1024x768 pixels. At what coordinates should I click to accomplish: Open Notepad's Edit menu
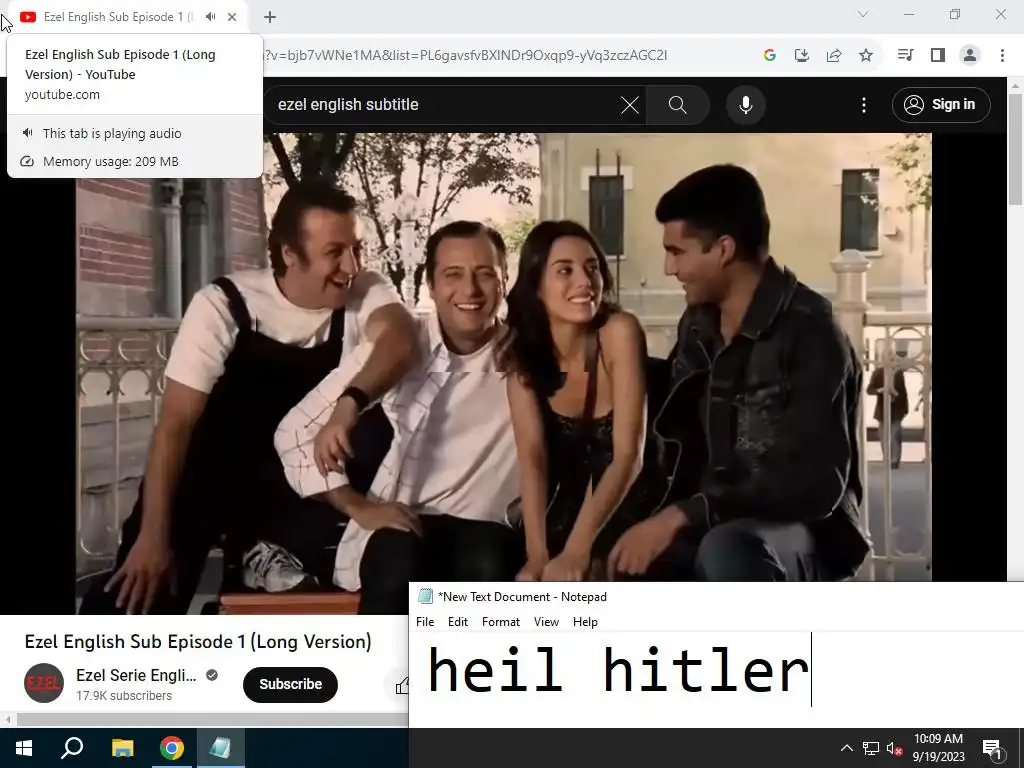tap(458, 622)
